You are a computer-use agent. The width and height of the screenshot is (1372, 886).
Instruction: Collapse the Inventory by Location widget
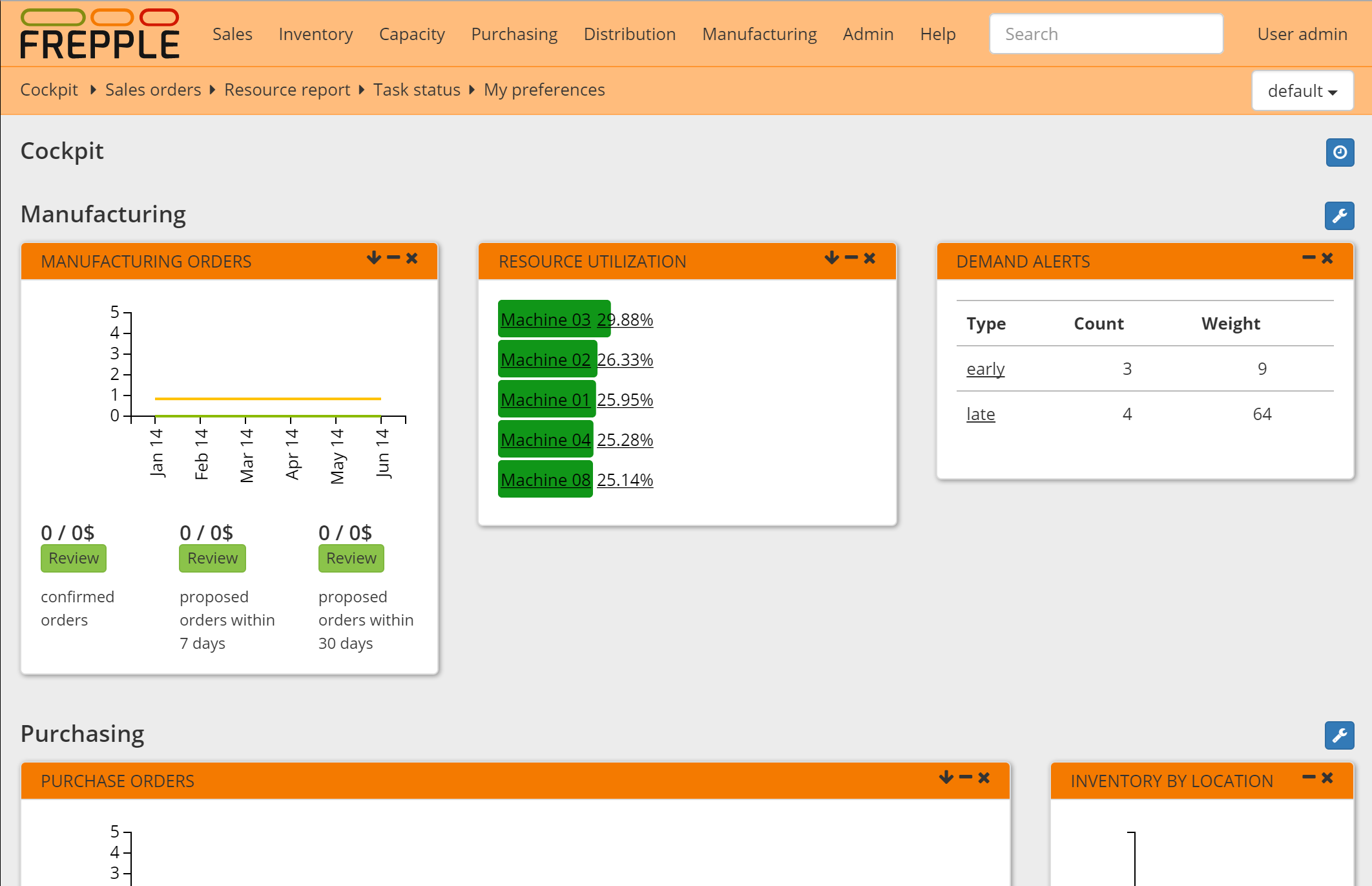1309,777
